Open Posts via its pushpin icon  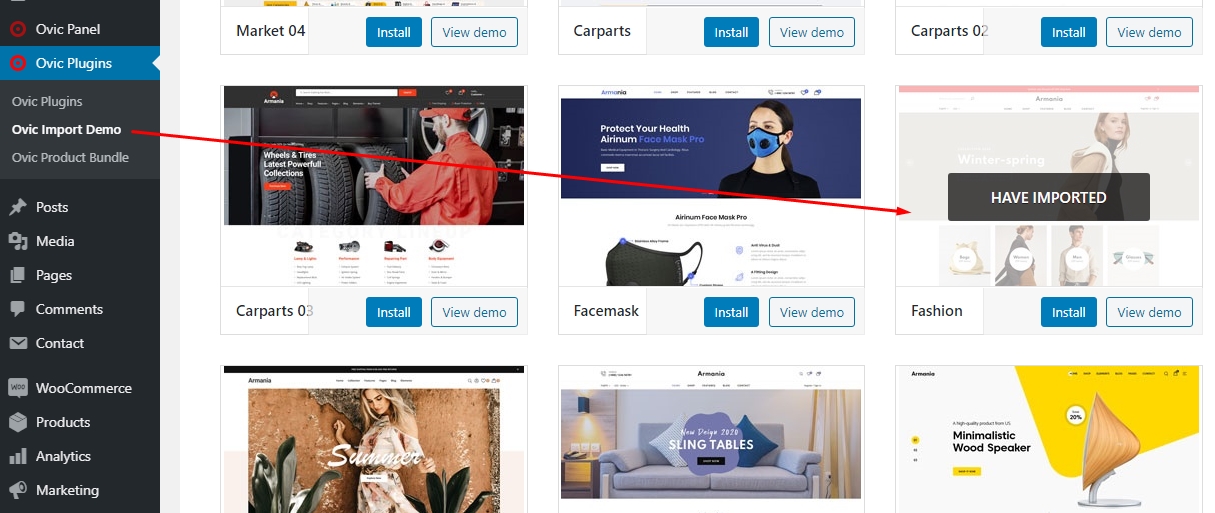[x=18, y=207]
